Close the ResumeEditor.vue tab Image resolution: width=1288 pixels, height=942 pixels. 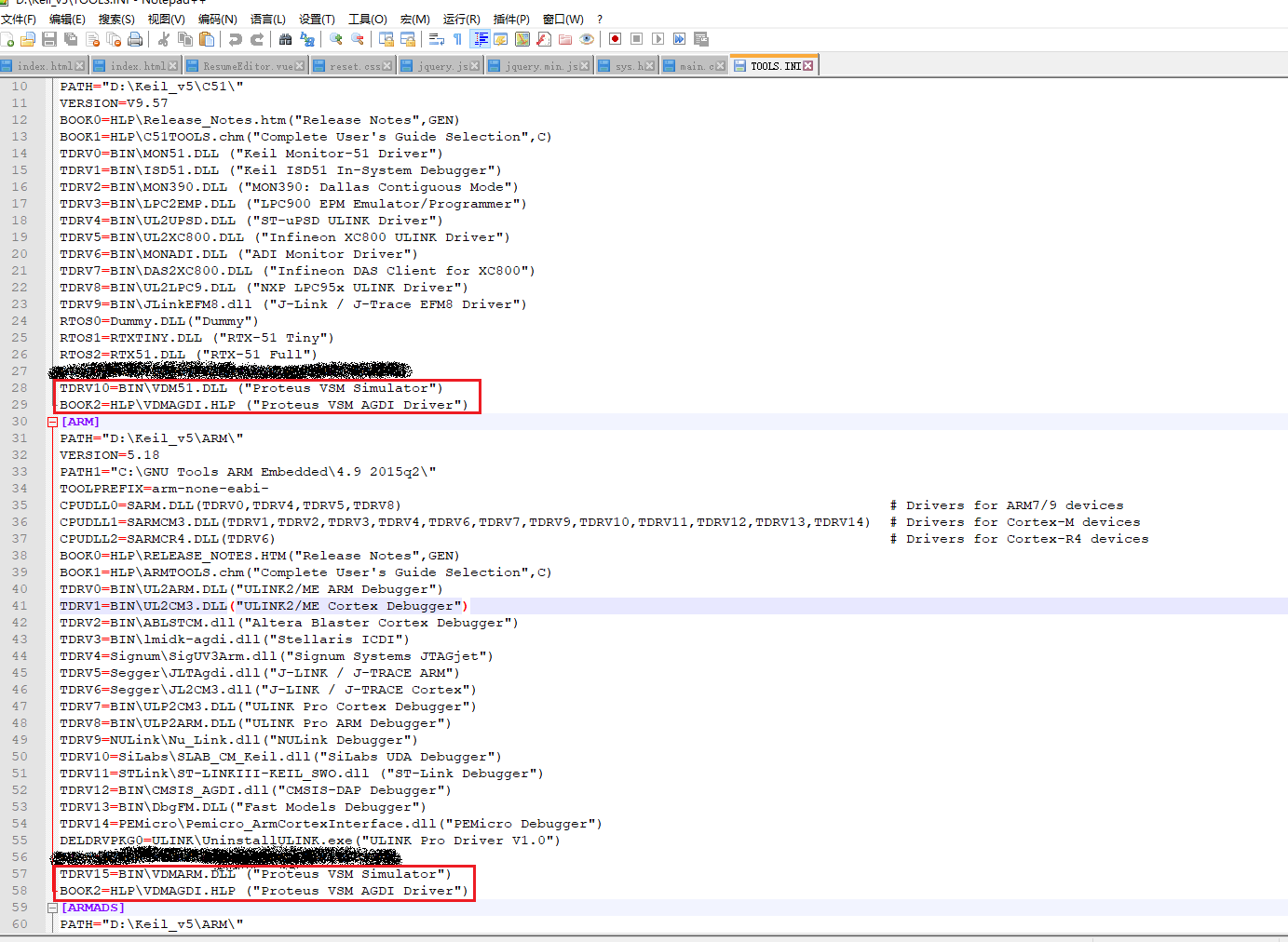299,66
